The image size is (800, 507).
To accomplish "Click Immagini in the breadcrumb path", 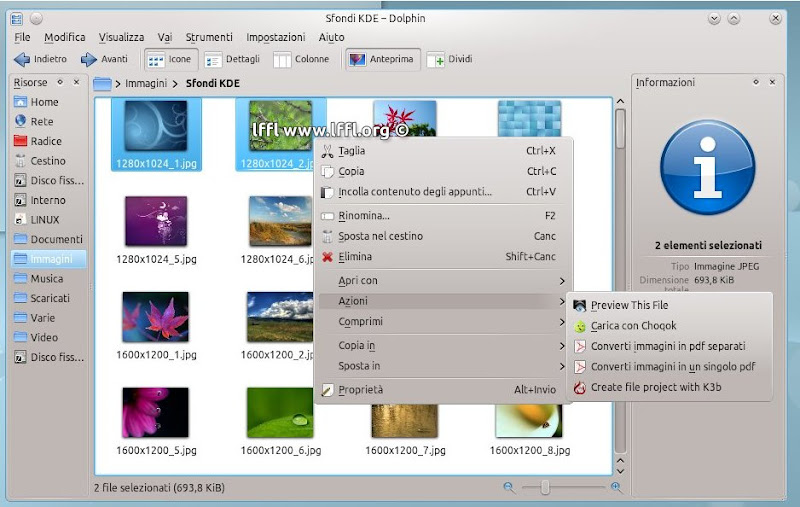I will point(145,83).
